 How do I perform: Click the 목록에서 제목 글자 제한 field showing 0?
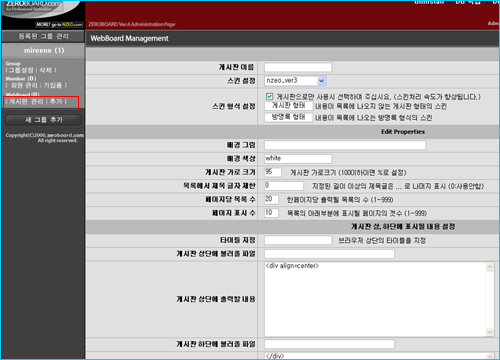[284, 186]
